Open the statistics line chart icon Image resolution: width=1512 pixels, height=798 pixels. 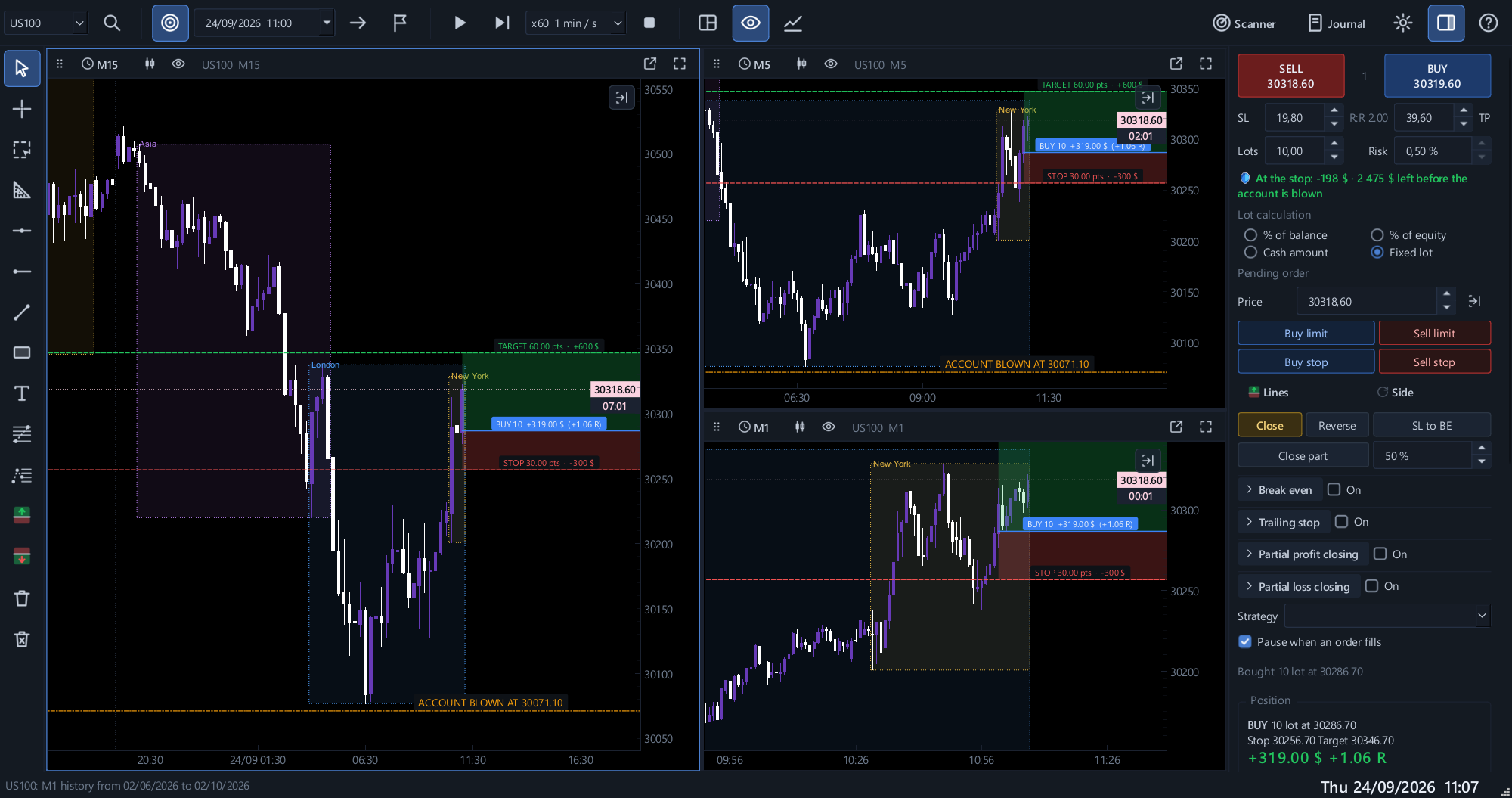793,23
